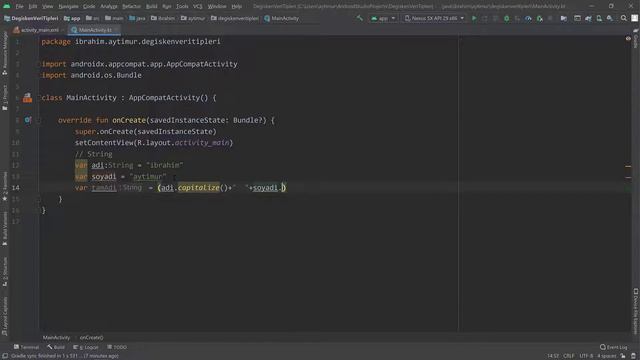Click the Profile app icon
Viewport: 640px width, 360px height.
point(528,18)
